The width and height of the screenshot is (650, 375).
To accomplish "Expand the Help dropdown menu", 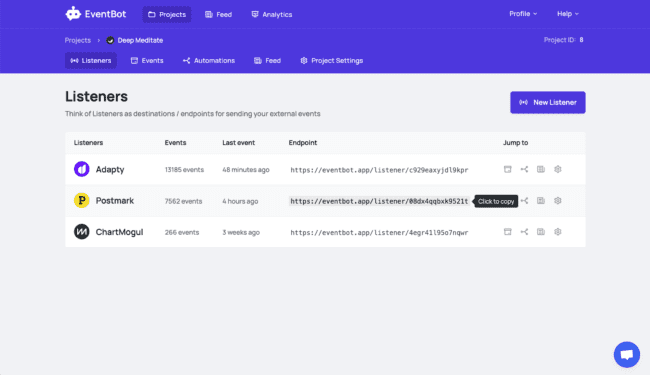I will click(568, 14).
